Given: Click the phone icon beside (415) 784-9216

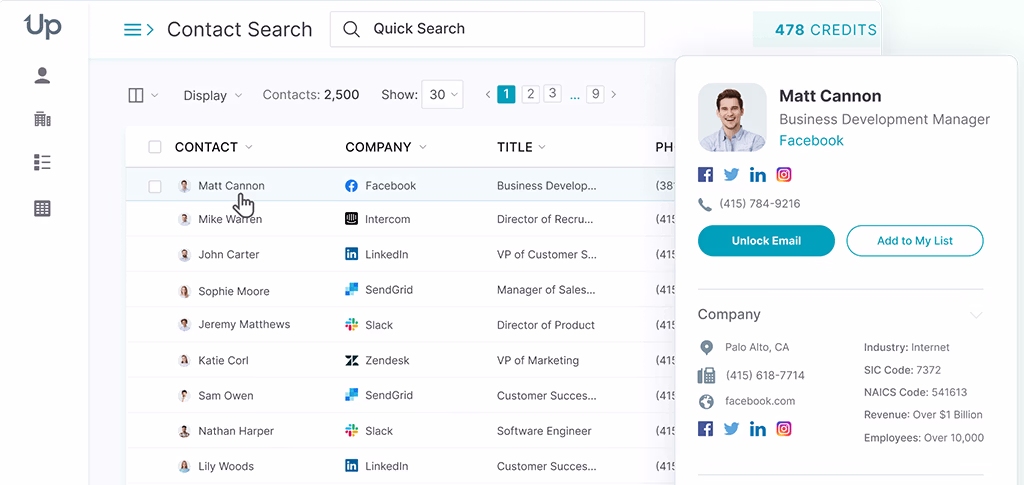Looking at the screenshot, I should tap(705, 205).
